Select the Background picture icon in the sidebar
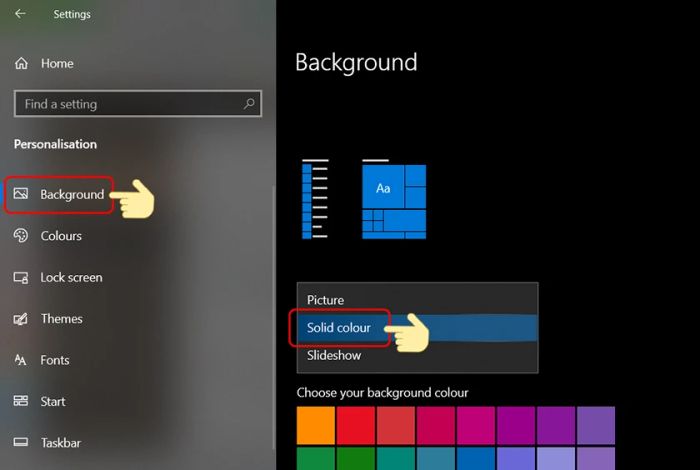The height and width of the screenshot is (470, 700). click(x=21, y=194)
